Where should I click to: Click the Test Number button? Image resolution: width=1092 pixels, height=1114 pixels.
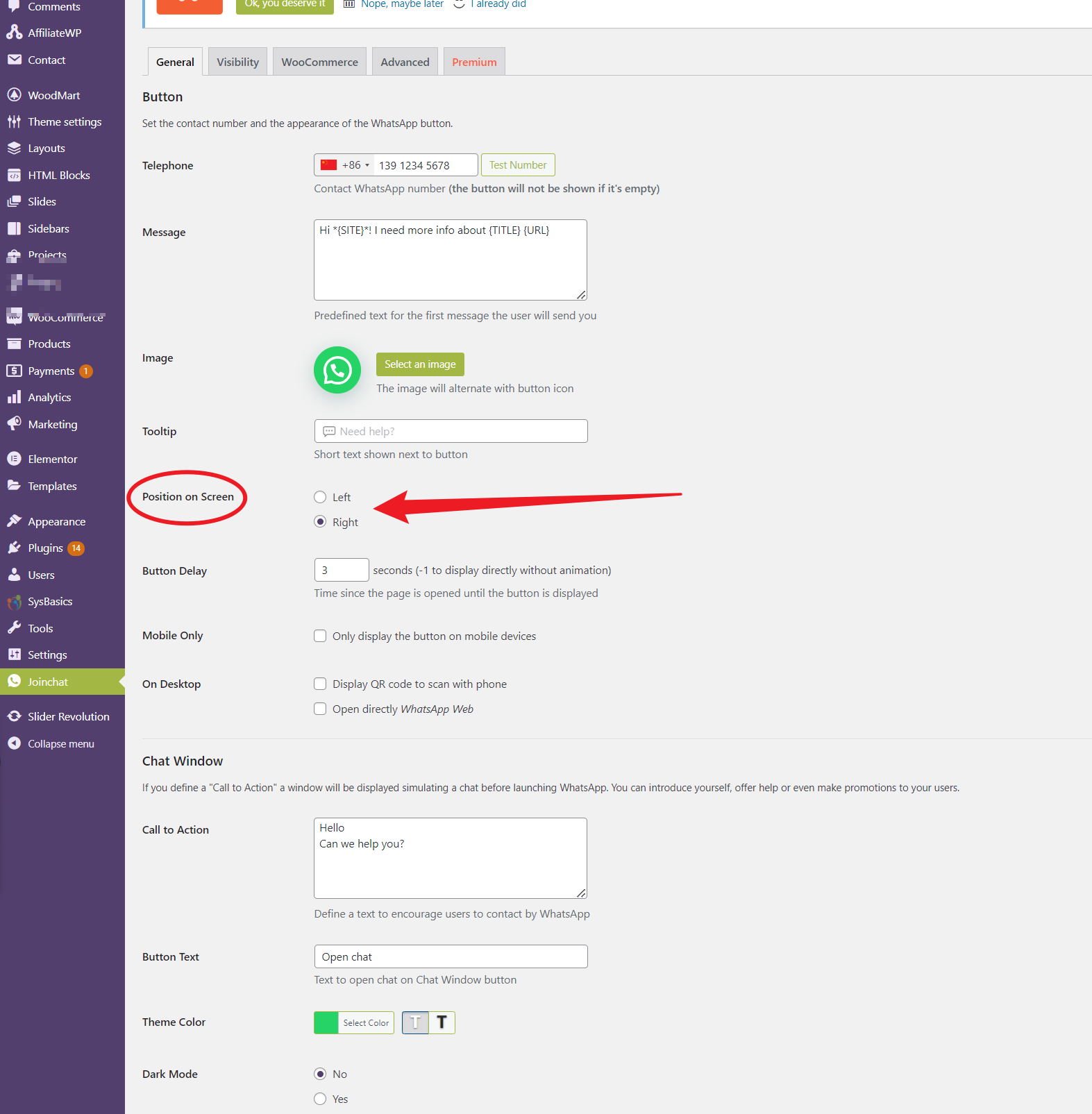pyautogui.click(x=518, y=165)
